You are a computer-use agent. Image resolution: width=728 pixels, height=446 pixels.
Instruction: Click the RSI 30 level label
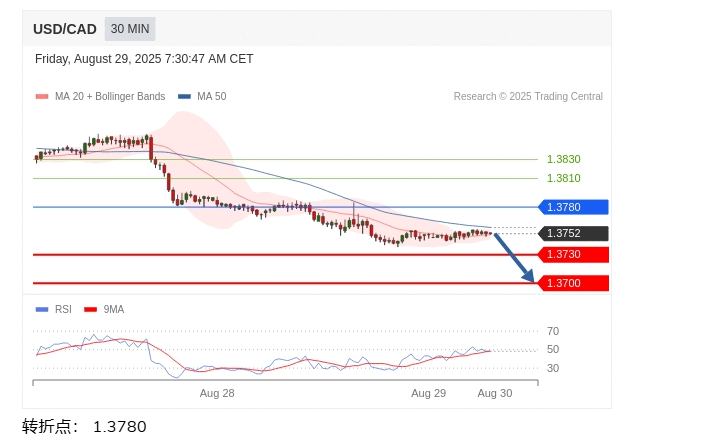tap(553, 368)
